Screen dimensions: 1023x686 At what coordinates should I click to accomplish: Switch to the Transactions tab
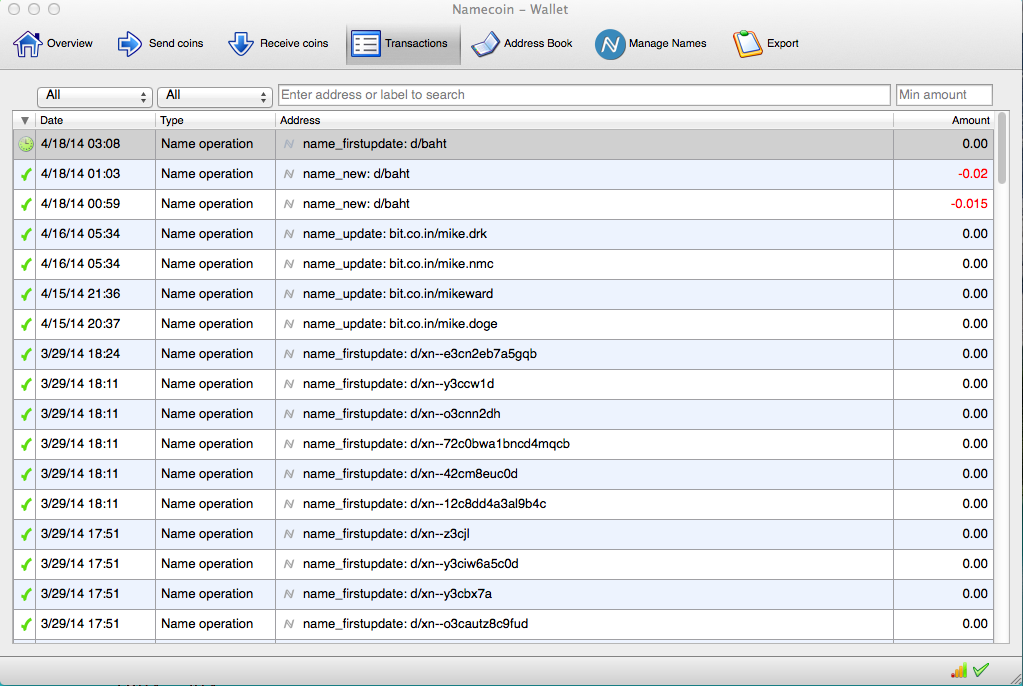(403, 44)
